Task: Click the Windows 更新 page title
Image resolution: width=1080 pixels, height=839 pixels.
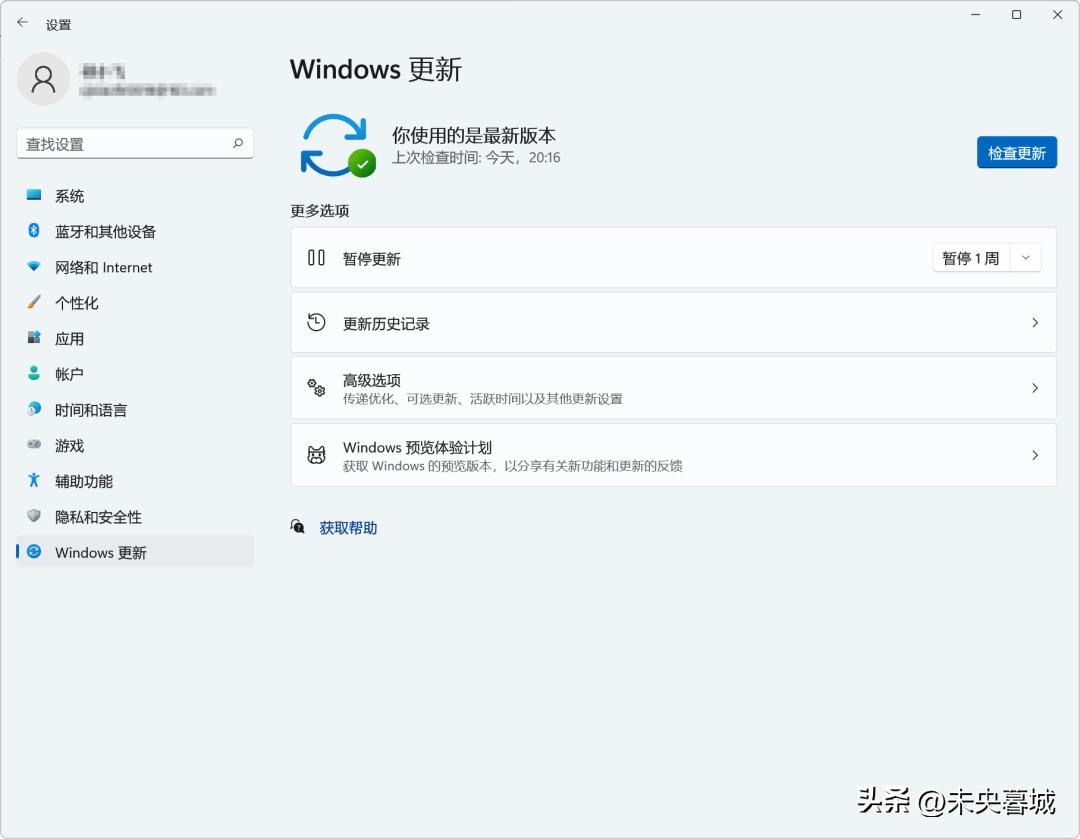Action: [x=376, y=70]
